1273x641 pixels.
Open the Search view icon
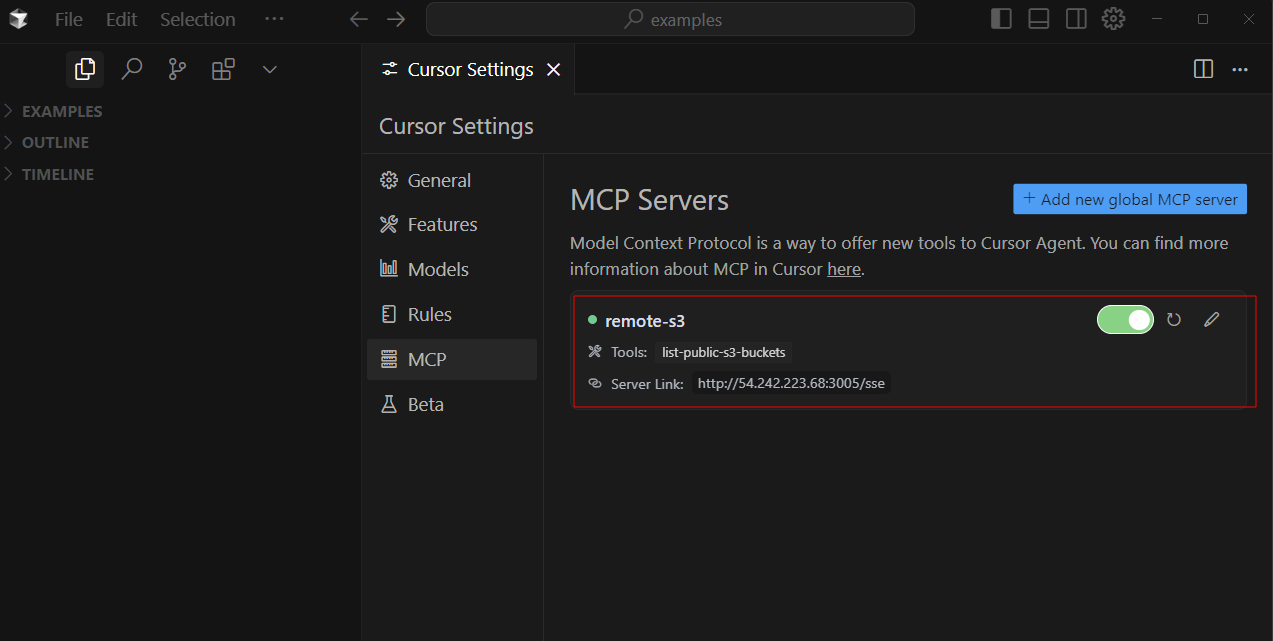pyautogui.click(x=131, y=69)
